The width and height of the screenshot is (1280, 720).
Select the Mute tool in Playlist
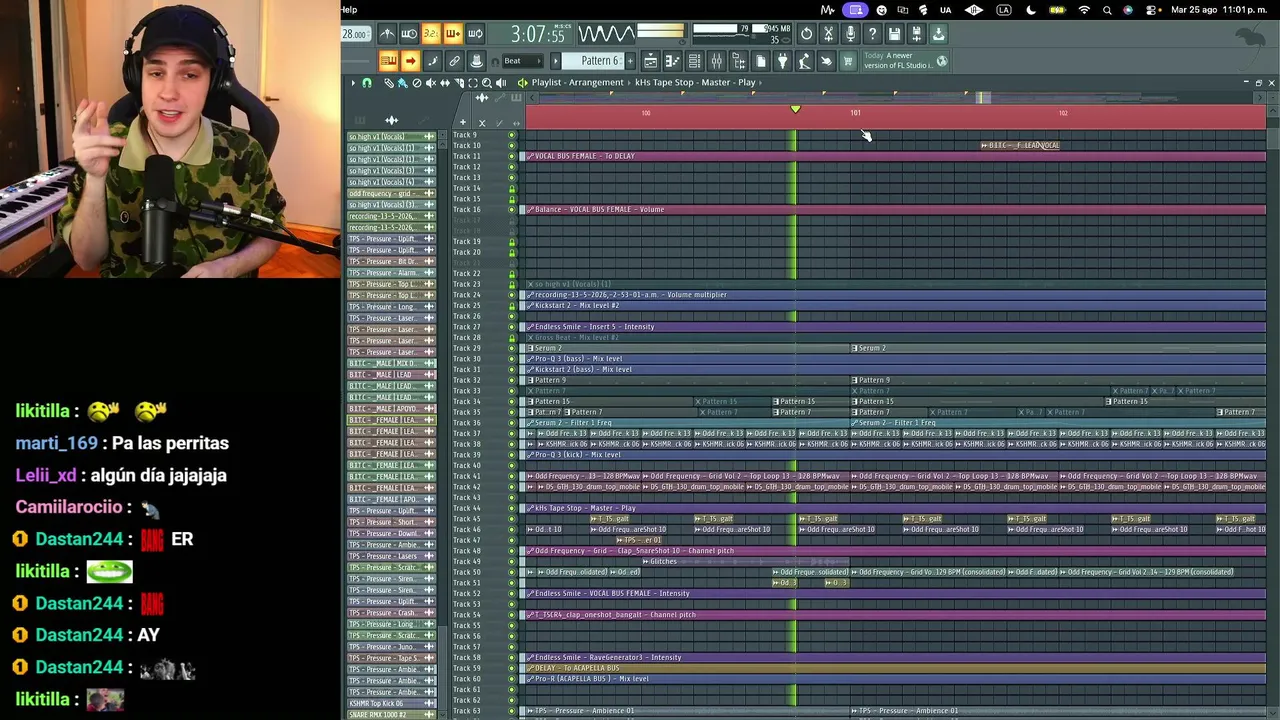point(430,83)
